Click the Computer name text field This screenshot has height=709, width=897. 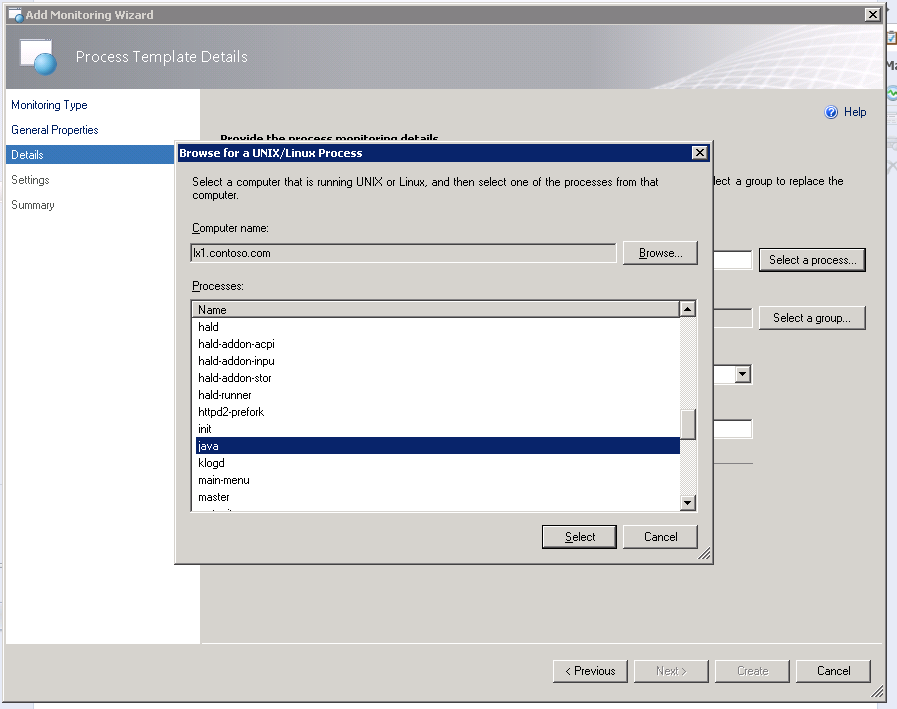[403, 253]
